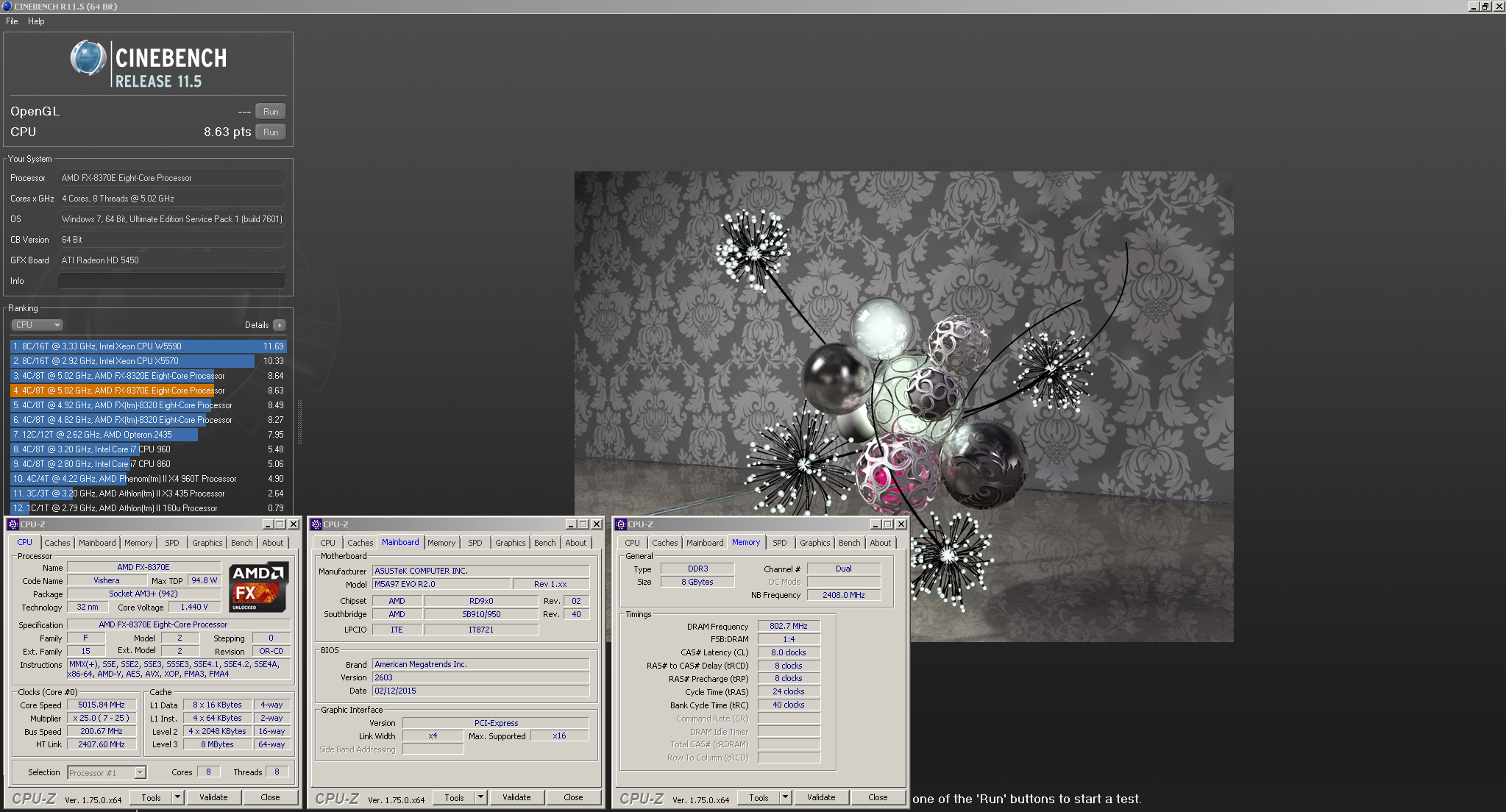
Task: Select Bench tab in Mainboard CPU-Z window
Action: tap(545, 543)
